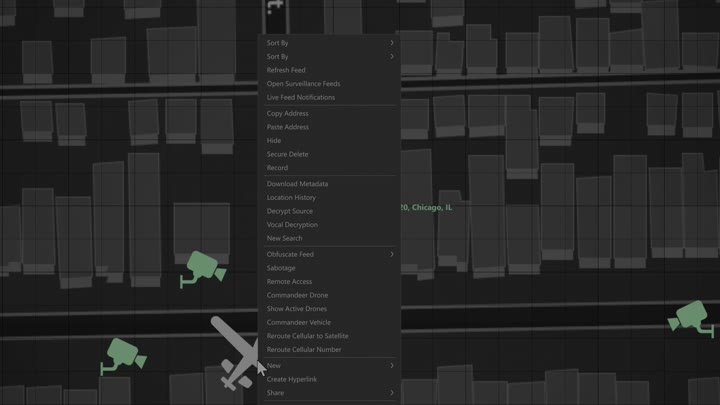Choose Refresh Feed from the context menu

(286, 70)
